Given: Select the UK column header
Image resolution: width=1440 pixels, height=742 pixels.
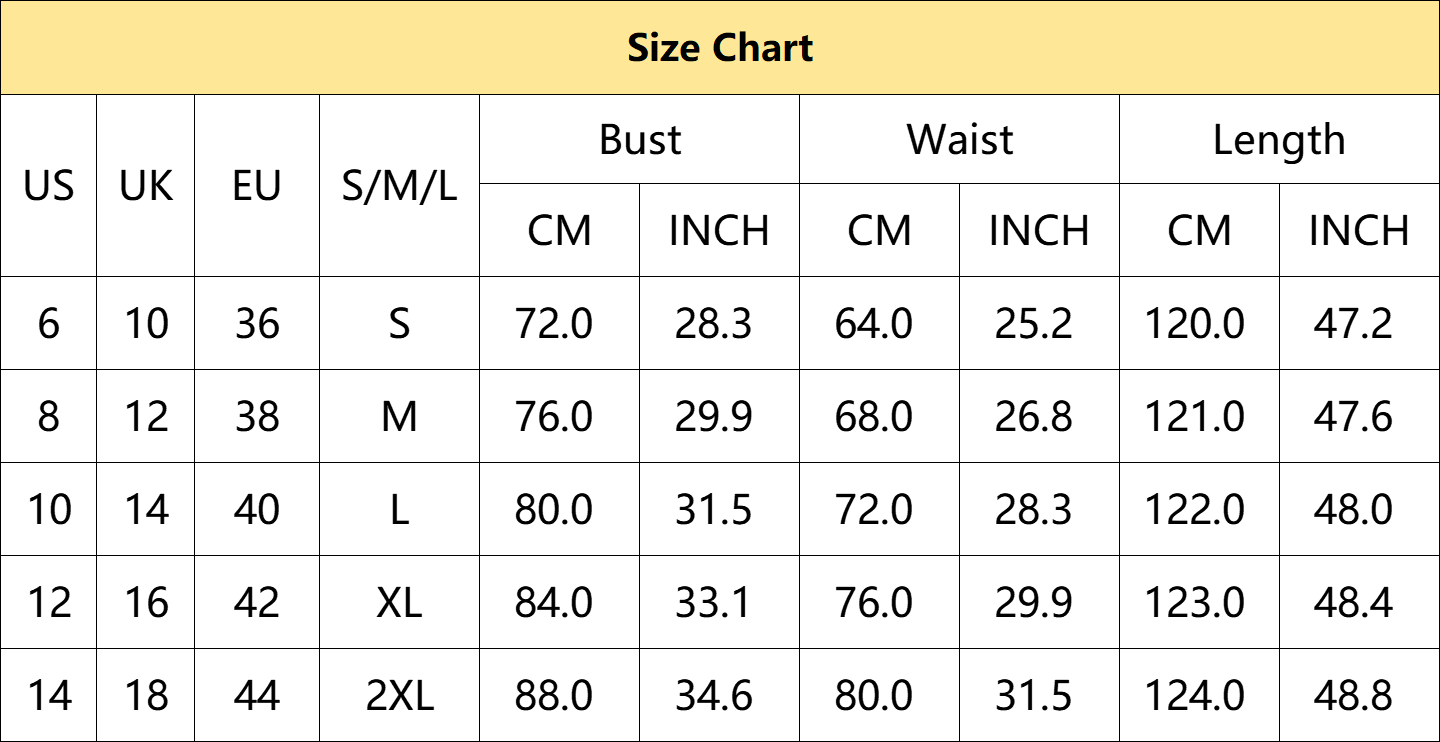Looking at the screenshot, I should click(146, 185).
